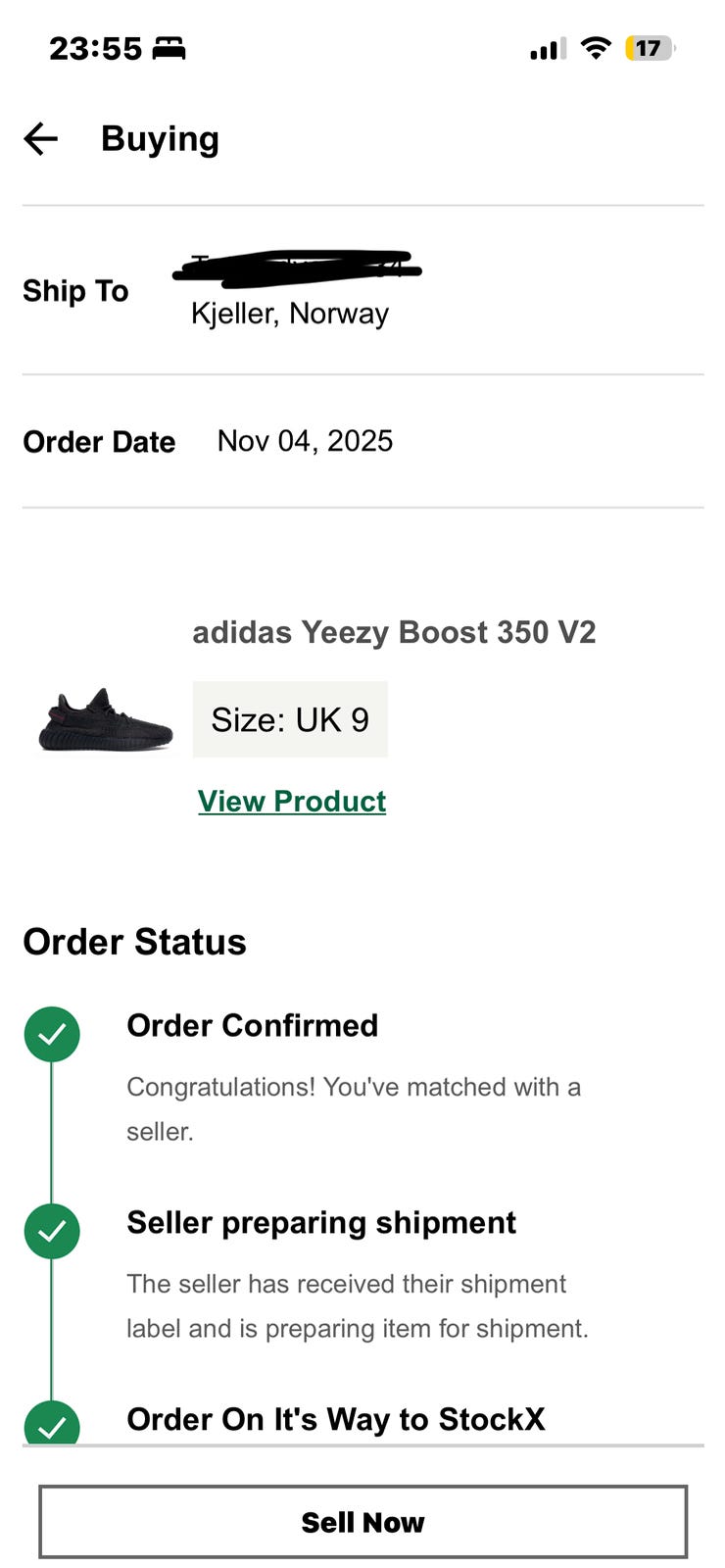Tap the Order Status heading
Image resolution: width=725 pixels, height=1568 pixels.
[134, 942]
